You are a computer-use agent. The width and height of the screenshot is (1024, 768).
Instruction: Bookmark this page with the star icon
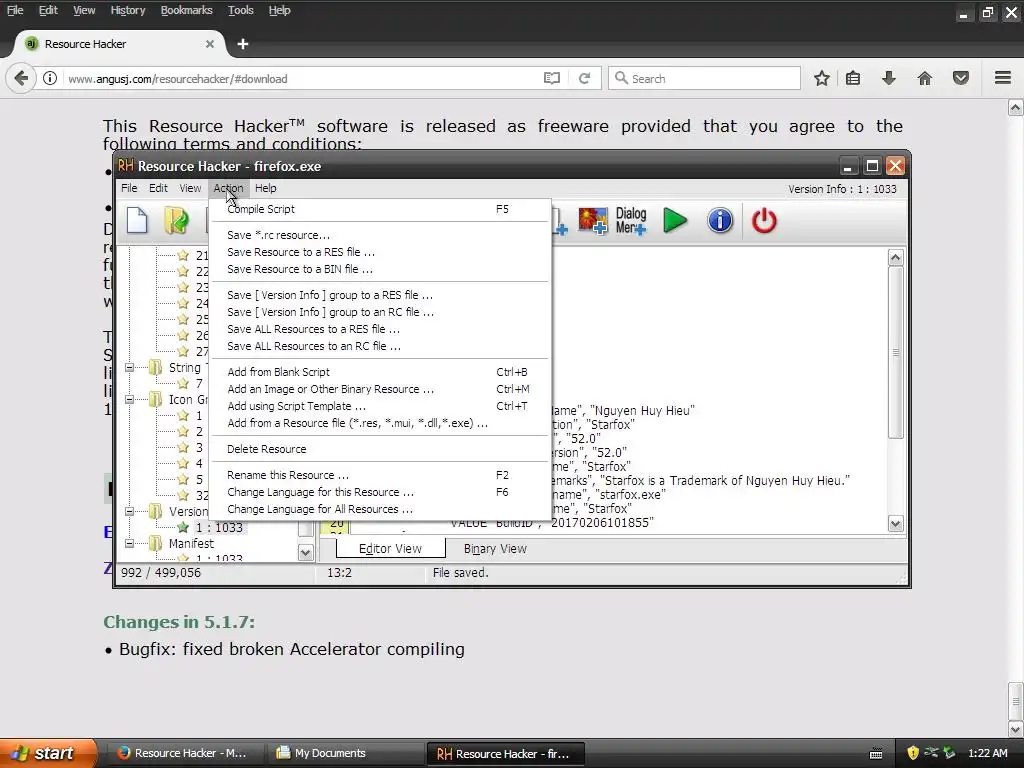tap(822, 78)
